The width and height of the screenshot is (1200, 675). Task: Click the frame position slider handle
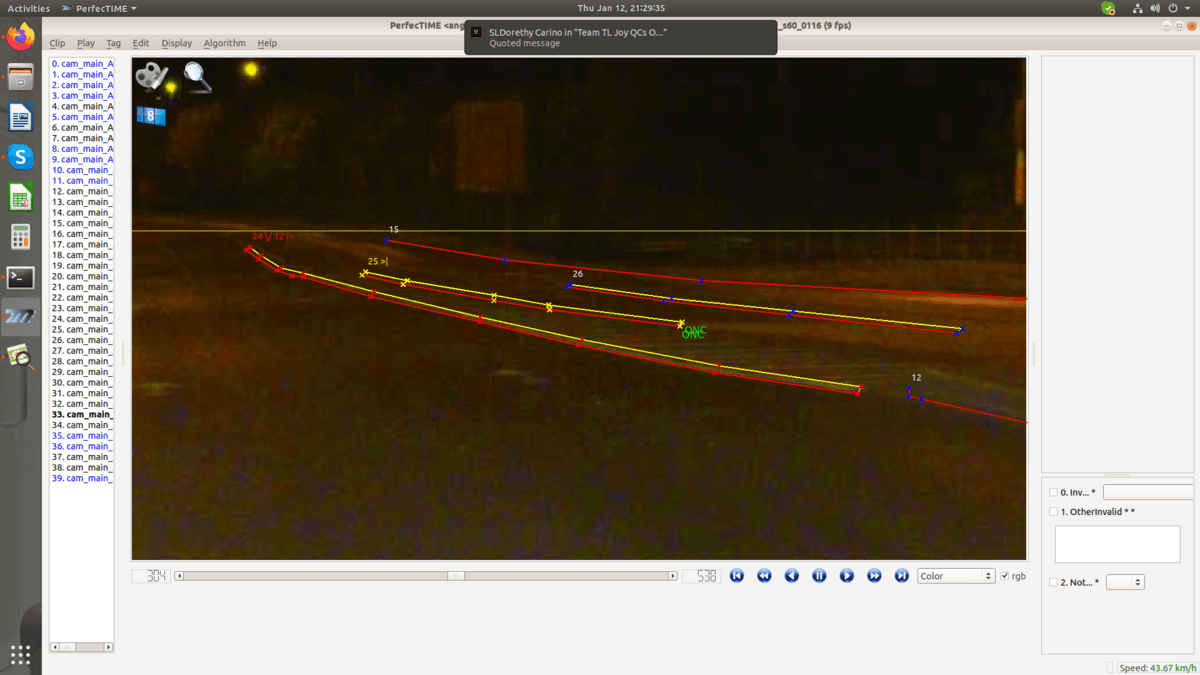tap(456, 576)
